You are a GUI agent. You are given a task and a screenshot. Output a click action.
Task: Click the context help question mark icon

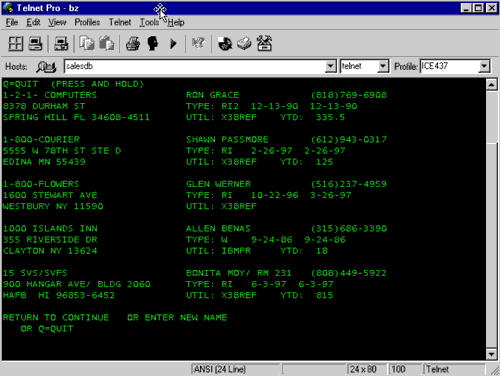(x=198, y=44)
